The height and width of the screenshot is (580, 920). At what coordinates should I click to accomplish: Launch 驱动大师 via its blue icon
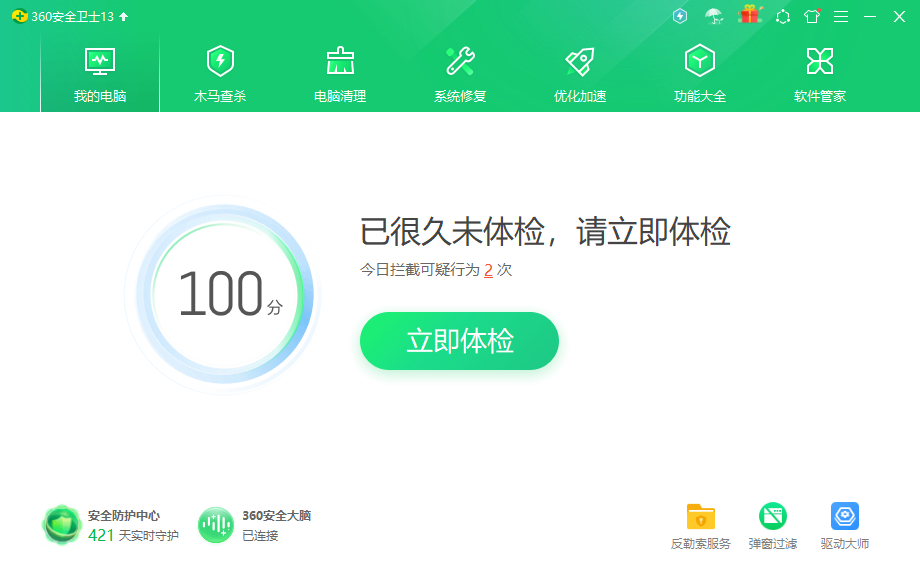pos(845,516)
